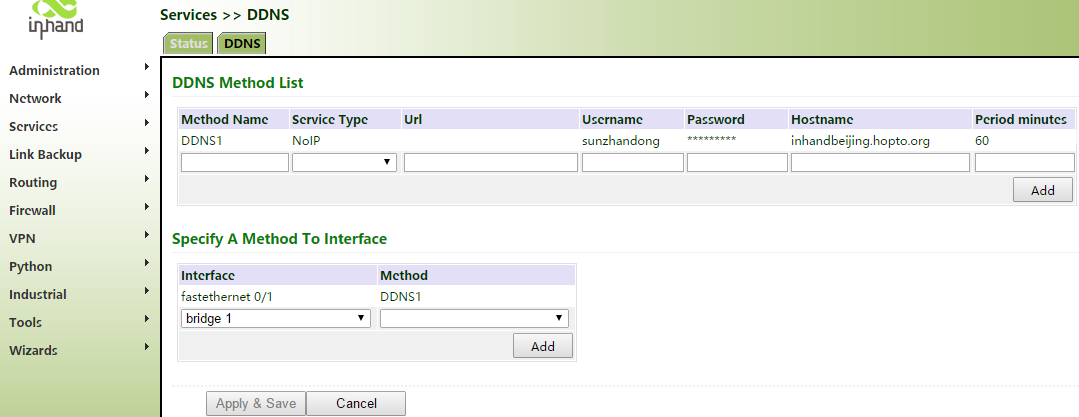
Task: Open the bridge 1 interface dropdown
Action: (275, 318)
